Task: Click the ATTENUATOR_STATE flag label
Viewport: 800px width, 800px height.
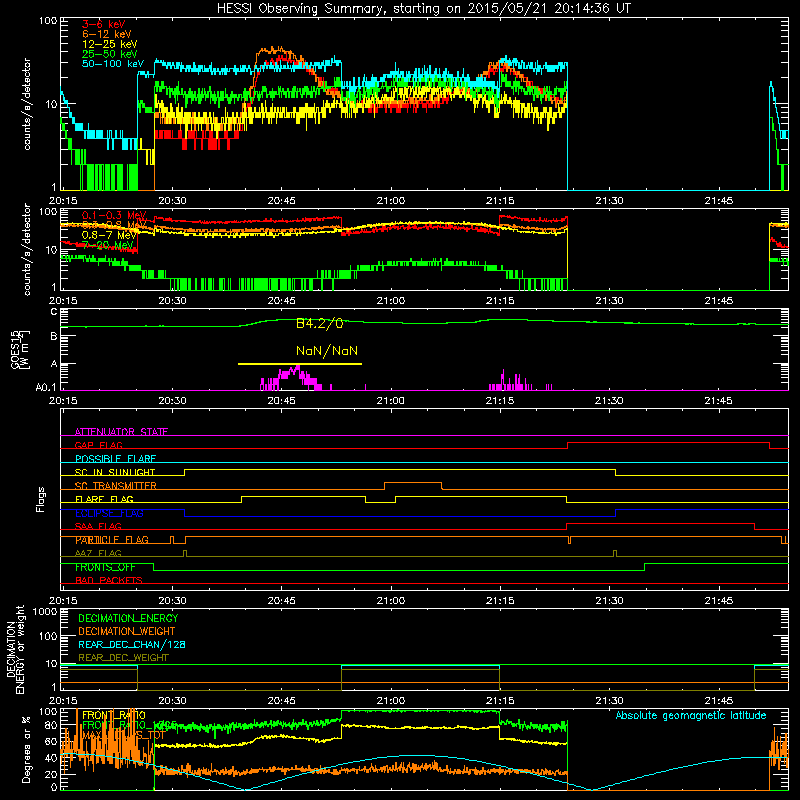Action: click(x=121, y=432)
